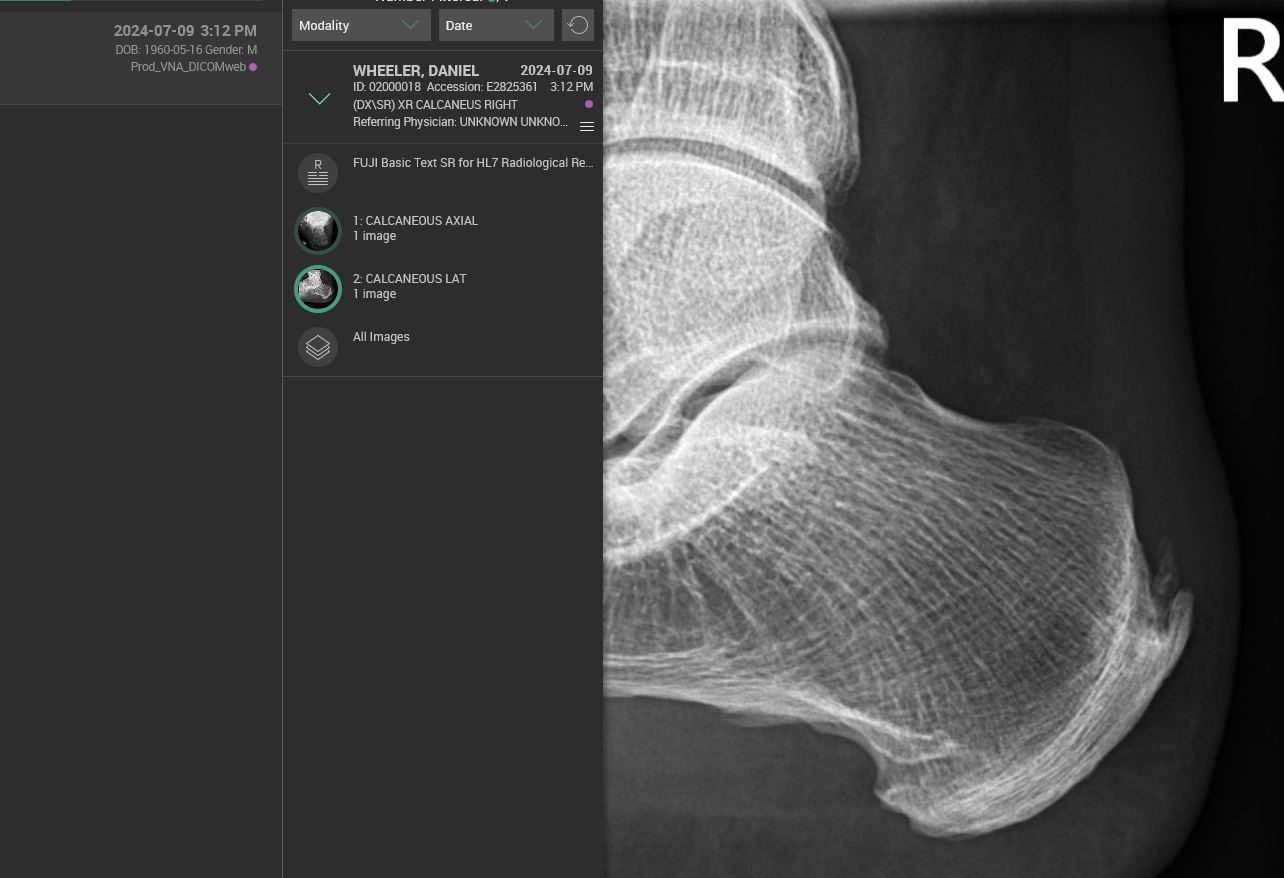
Task: Select the 2024-07-09 3:12 PM patient entry
Action: click(x=185, y=31)
